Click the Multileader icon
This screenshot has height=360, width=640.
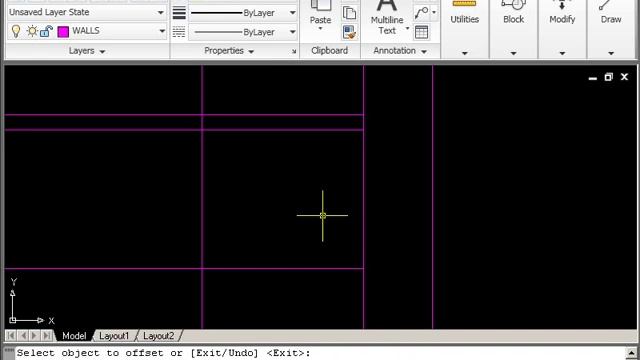[421, 13]
